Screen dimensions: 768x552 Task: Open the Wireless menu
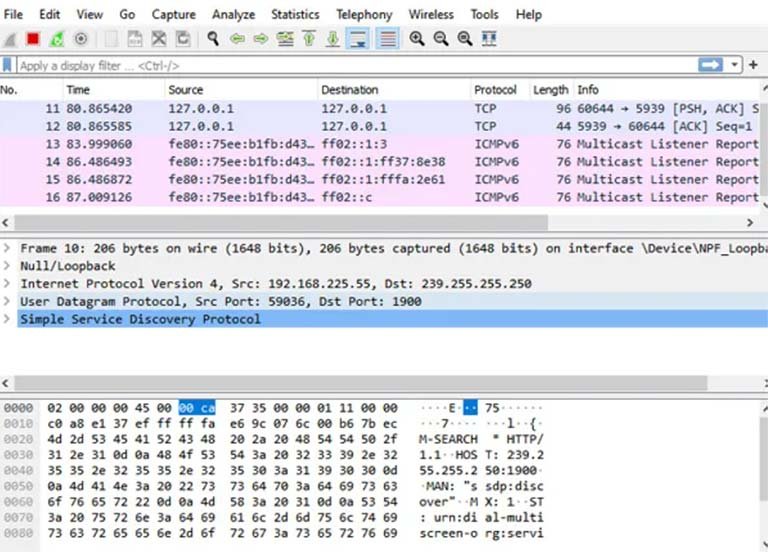(x=431, y=15)
